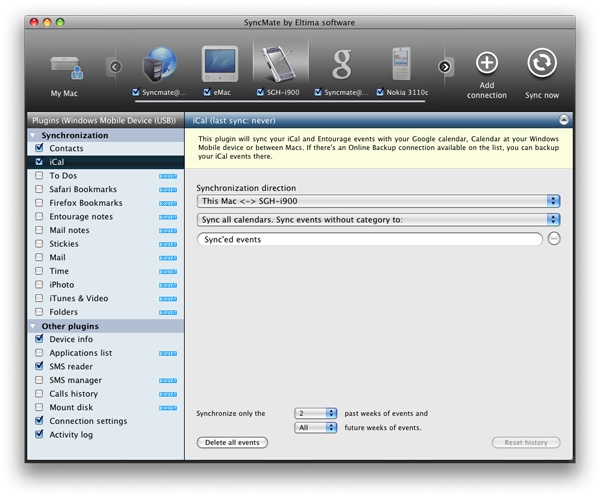Collapse the iCal panel with round arrow

click(563, 120)
